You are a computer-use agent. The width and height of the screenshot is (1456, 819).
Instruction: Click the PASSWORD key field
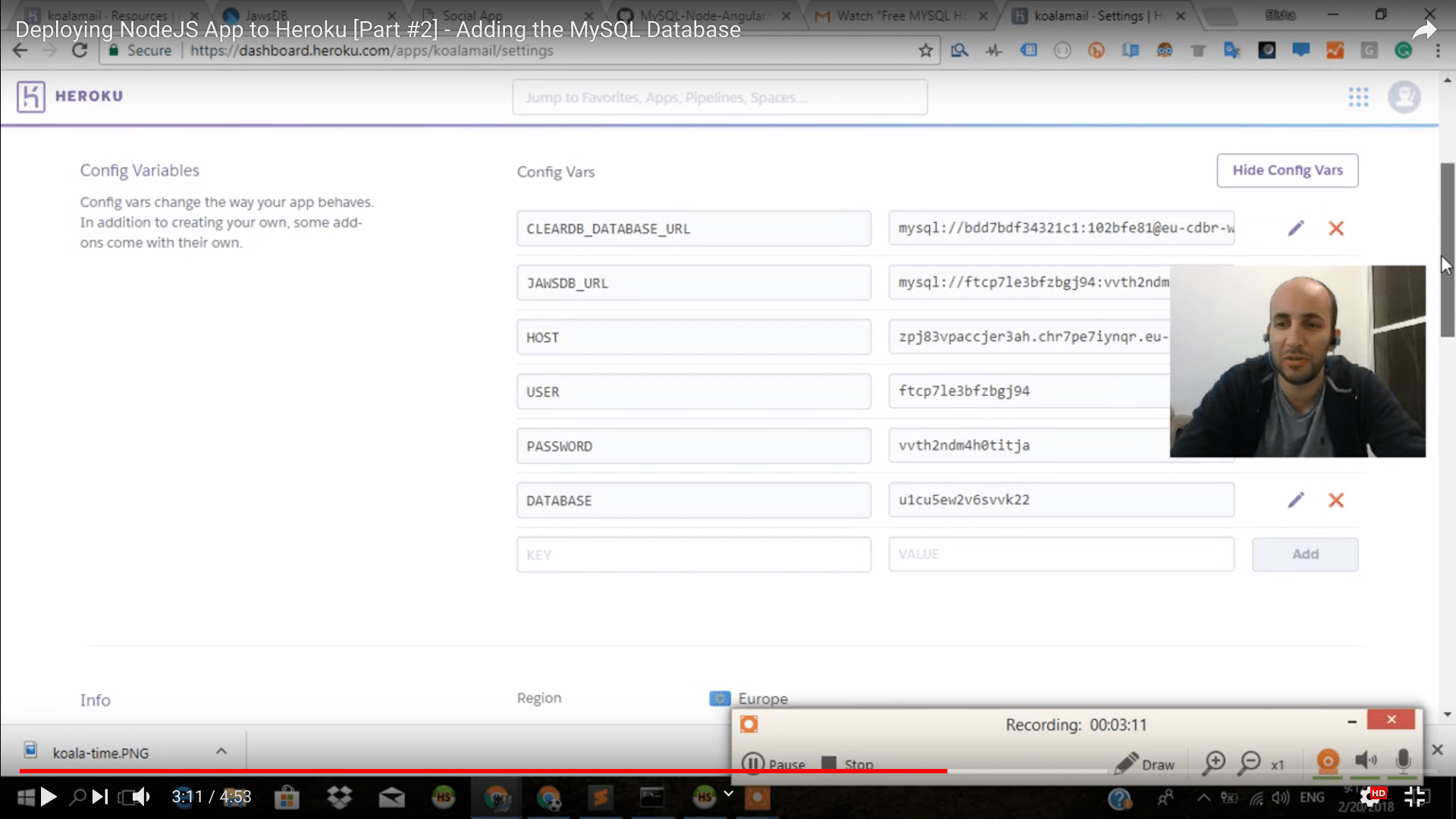pos(693,447)
